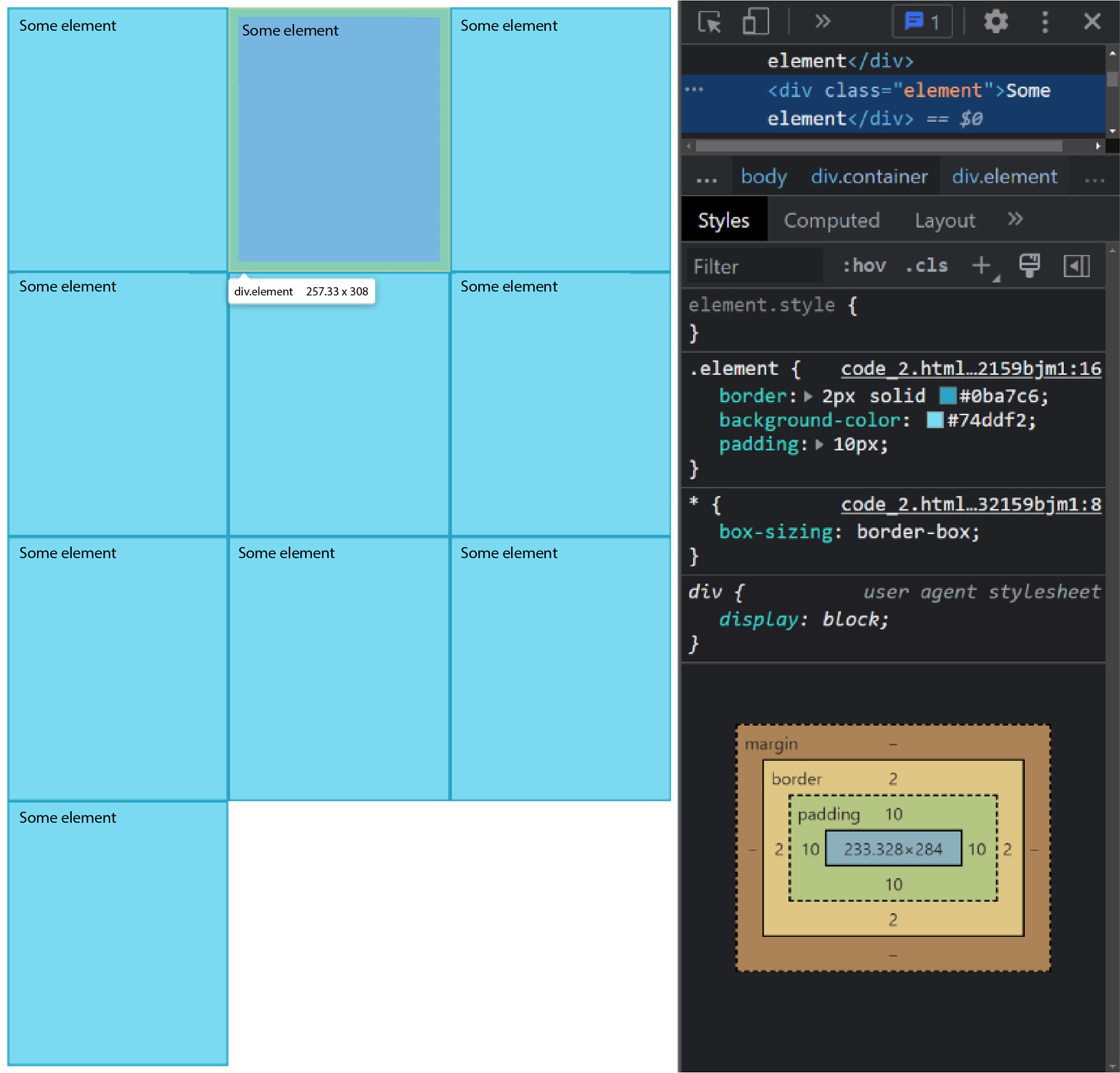
Task: Toggle class editing with .cls
Action: [926, 265]
